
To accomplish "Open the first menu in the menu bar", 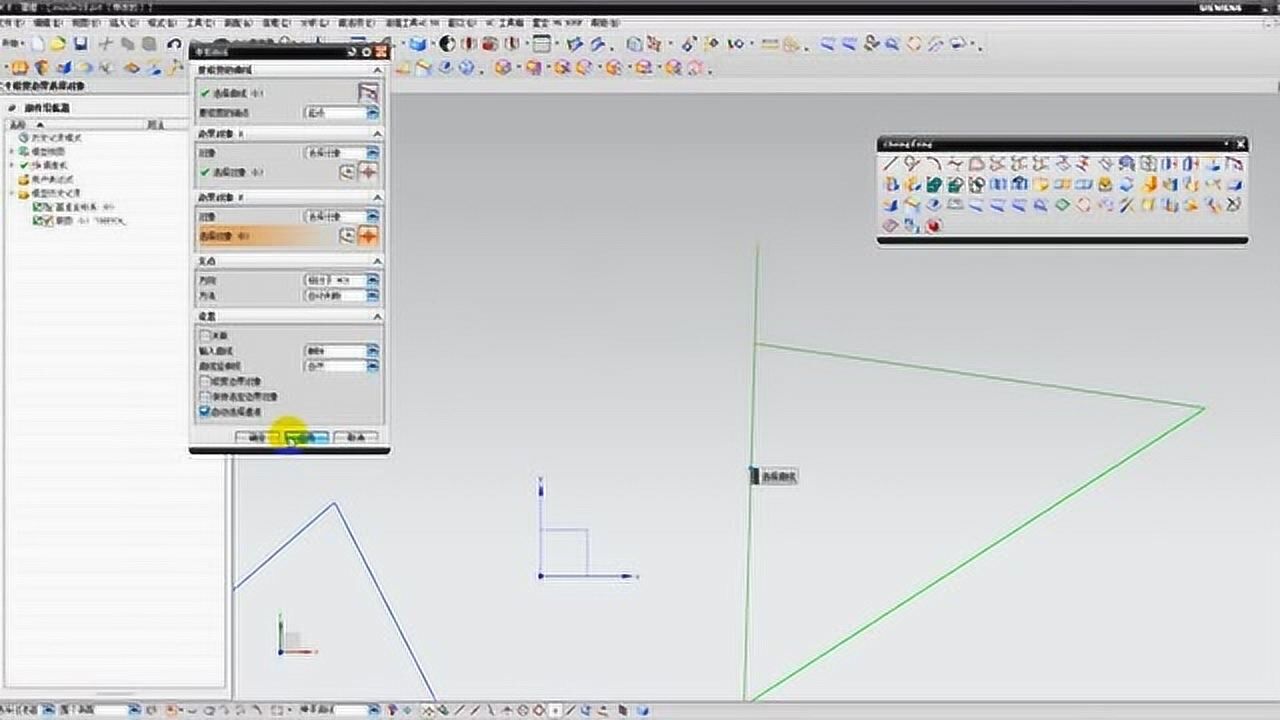I will tap(12, 22).
